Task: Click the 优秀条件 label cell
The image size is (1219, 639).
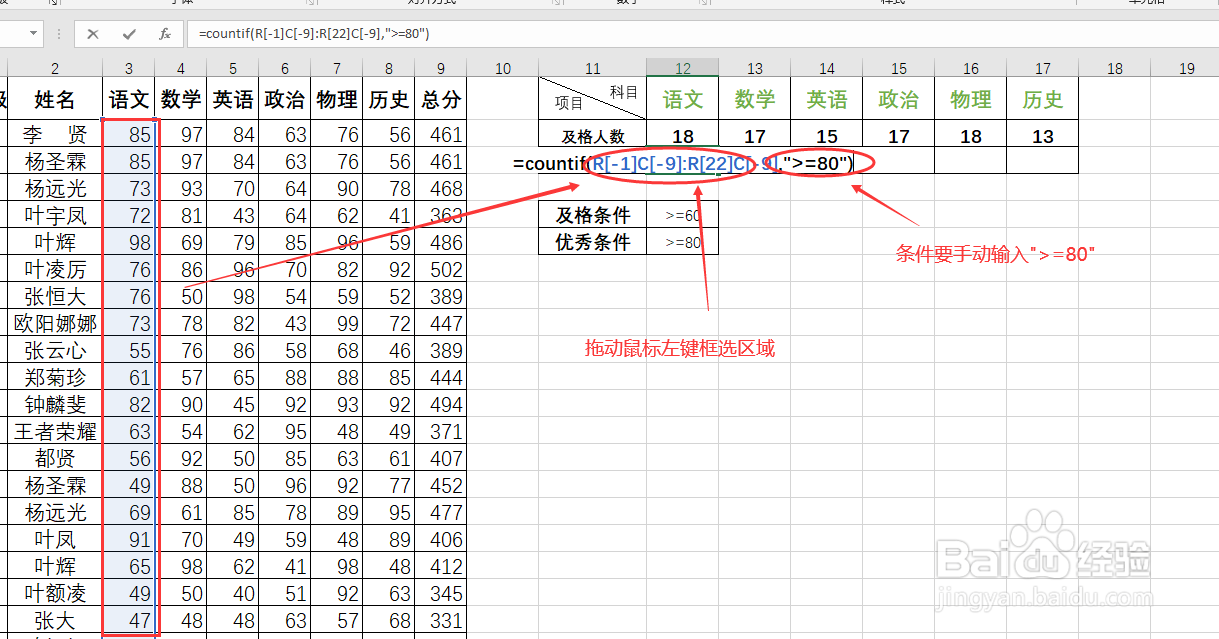Action: [x=593, y=241]
